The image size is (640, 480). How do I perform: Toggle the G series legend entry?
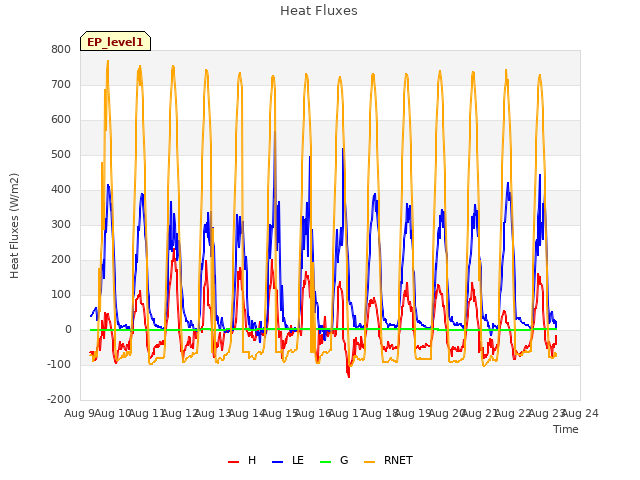coord(334,460)
